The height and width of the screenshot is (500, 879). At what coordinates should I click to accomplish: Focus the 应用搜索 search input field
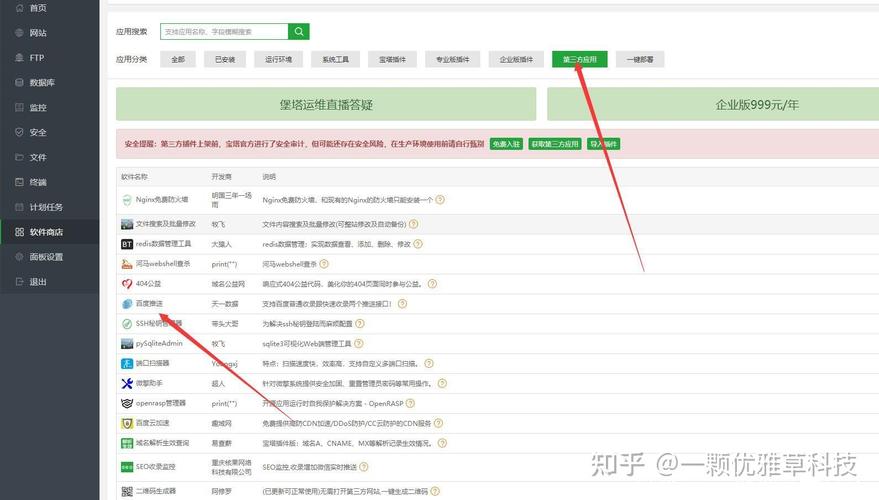click(224, 31)
